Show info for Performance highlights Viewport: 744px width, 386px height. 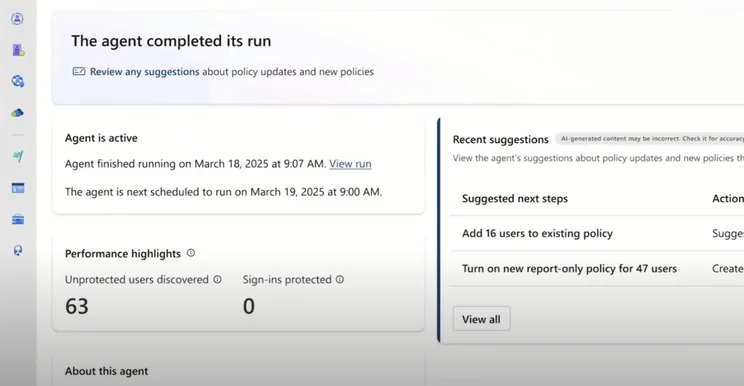tap(191, 253)
